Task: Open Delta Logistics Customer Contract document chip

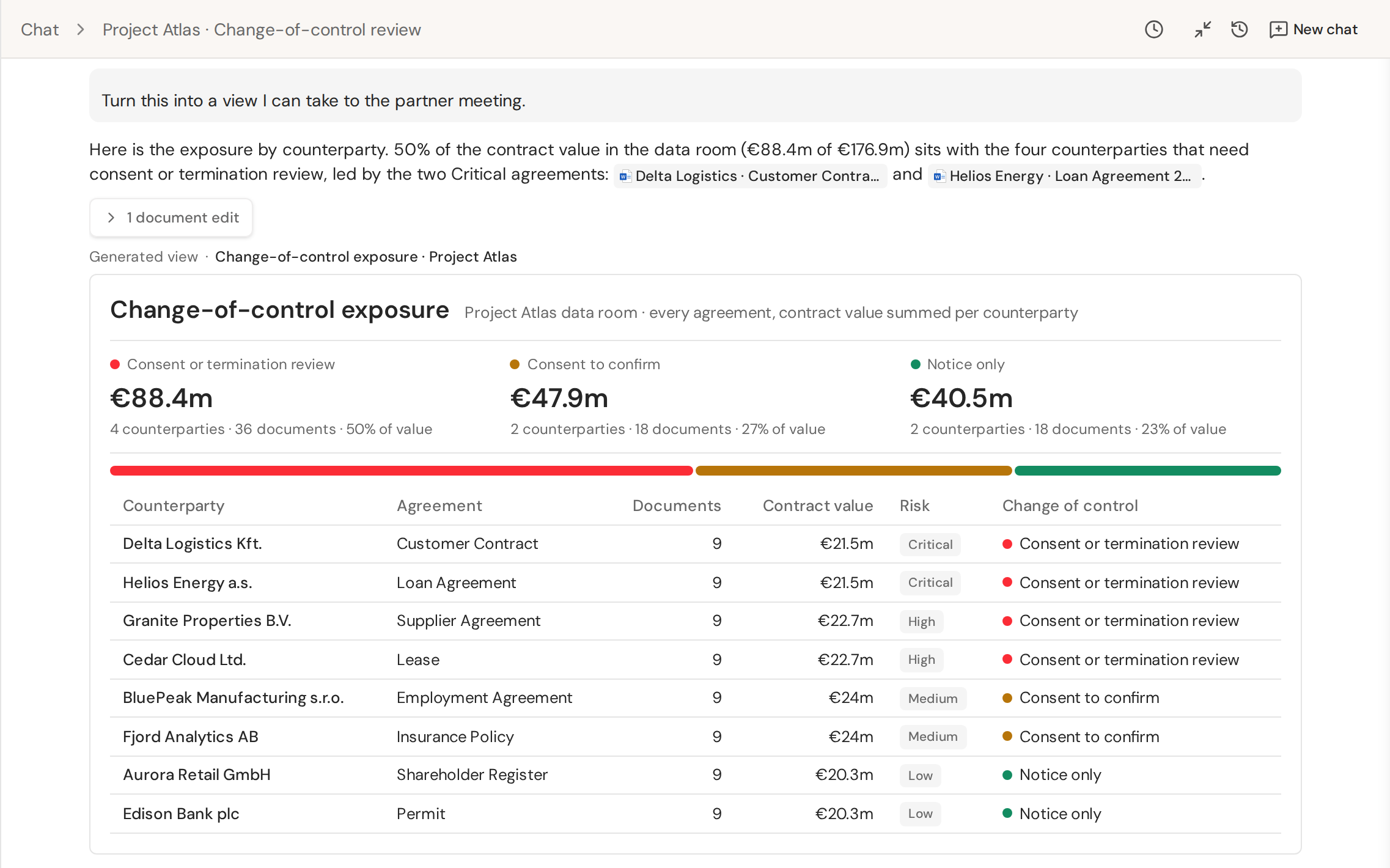Action: point(750,176)
